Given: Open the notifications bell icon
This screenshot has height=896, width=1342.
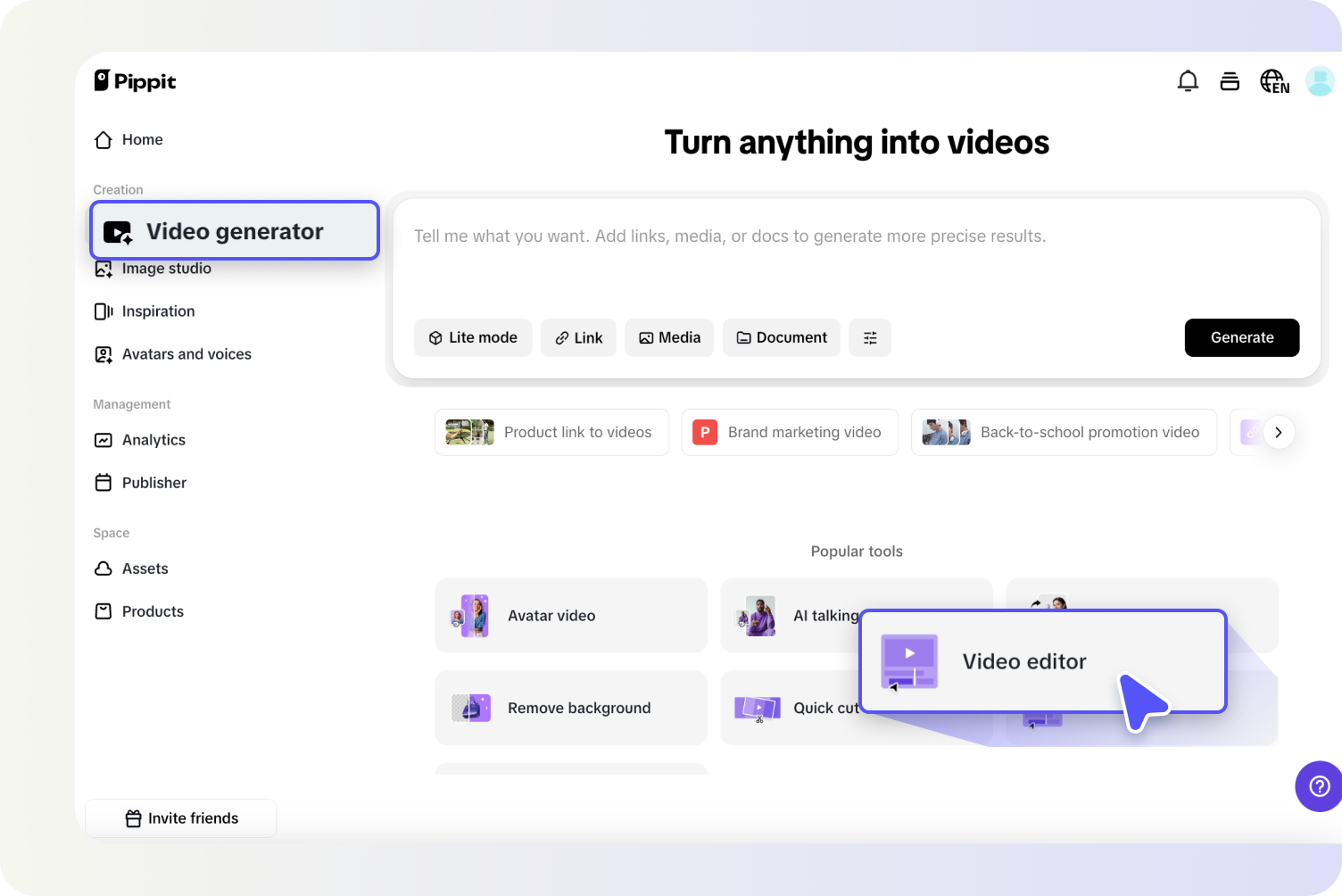Looking at the screenshot, I should pyautogui.click(x=1188, y=80).
